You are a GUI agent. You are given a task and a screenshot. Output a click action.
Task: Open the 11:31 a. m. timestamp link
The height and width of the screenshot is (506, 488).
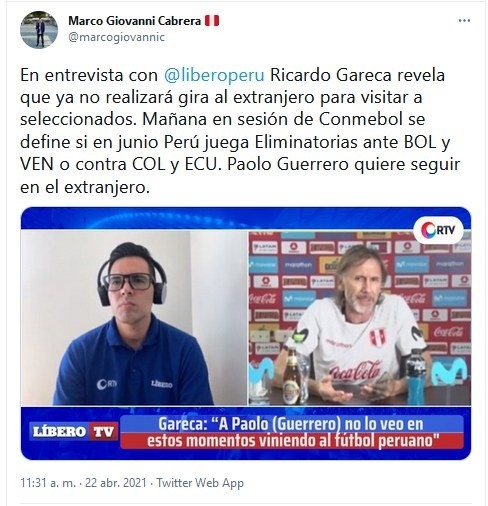coord(48,483)
